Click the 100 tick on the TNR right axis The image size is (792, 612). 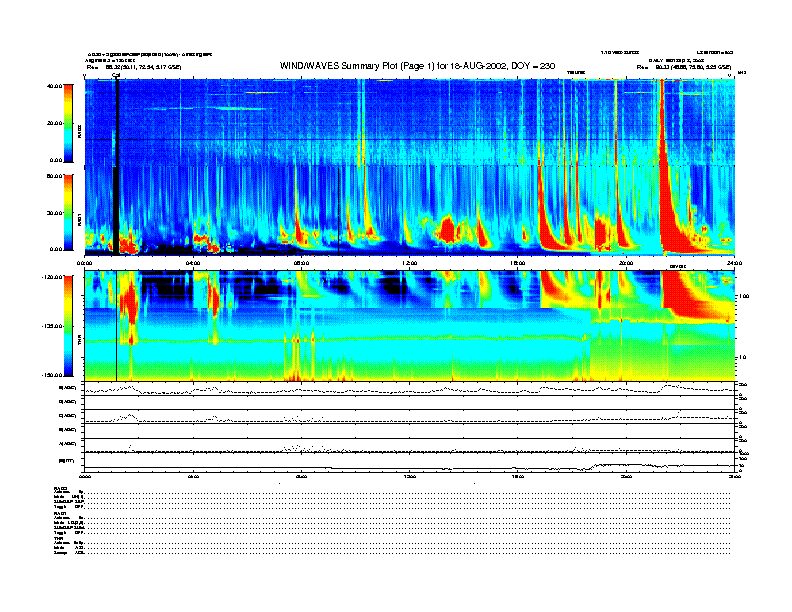(745, 296)
